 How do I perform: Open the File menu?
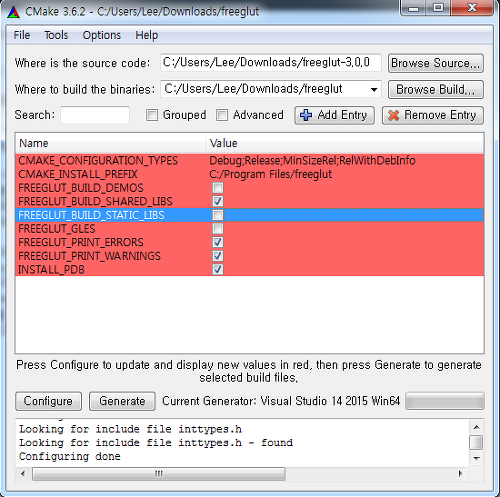(22, 35)
